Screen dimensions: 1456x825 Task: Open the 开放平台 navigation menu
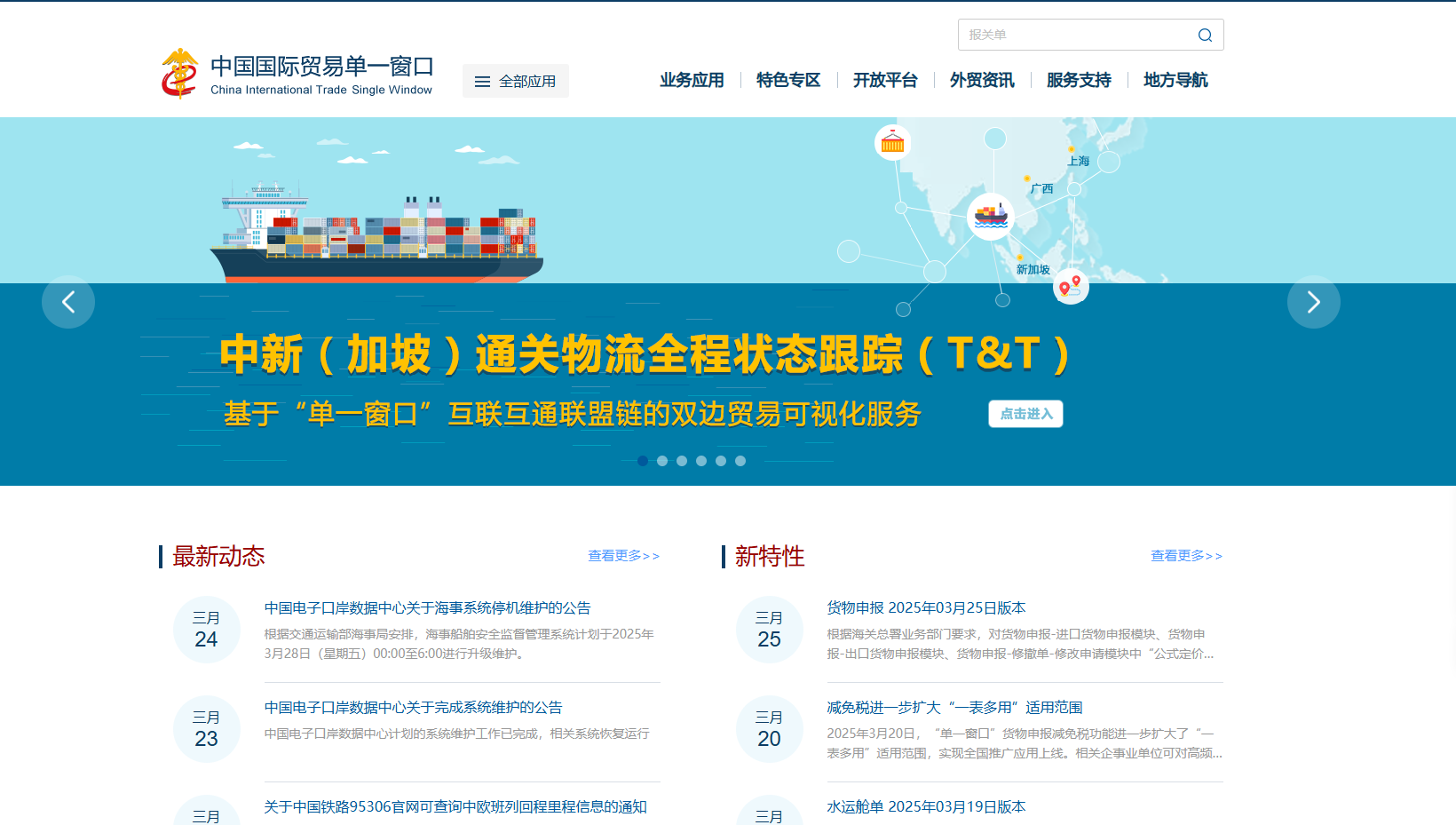pos(885,80)
